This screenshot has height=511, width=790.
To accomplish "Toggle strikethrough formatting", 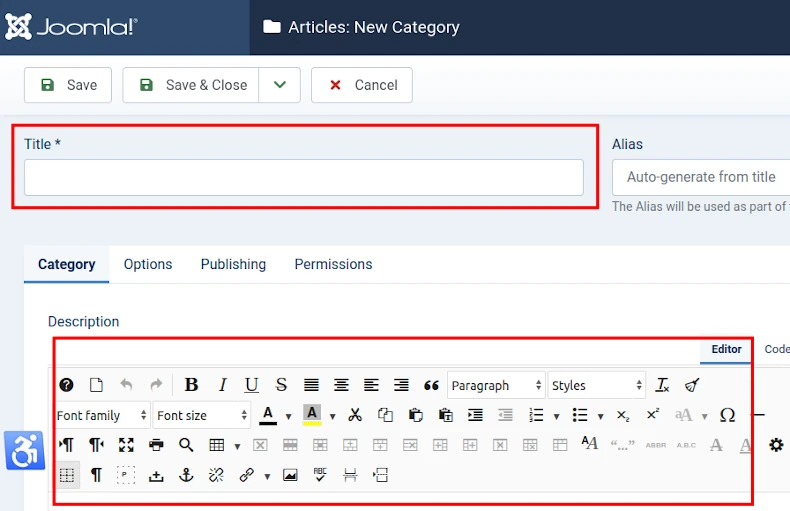I will coord(281,385).
